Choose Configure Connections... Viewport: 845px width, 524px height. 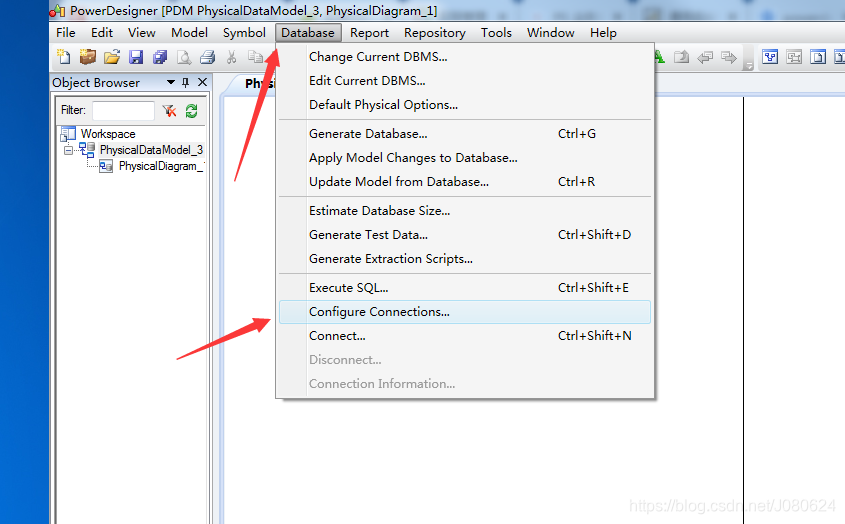click(465, 312)
